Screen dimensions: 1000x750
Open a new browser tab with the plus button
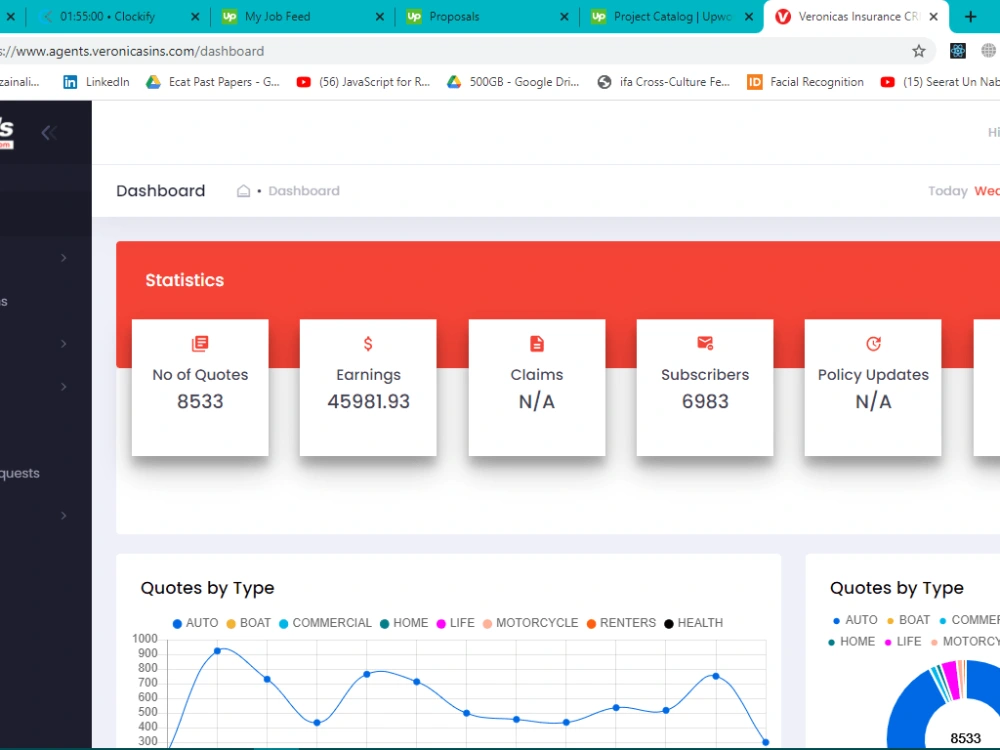[x=971, y=16]
